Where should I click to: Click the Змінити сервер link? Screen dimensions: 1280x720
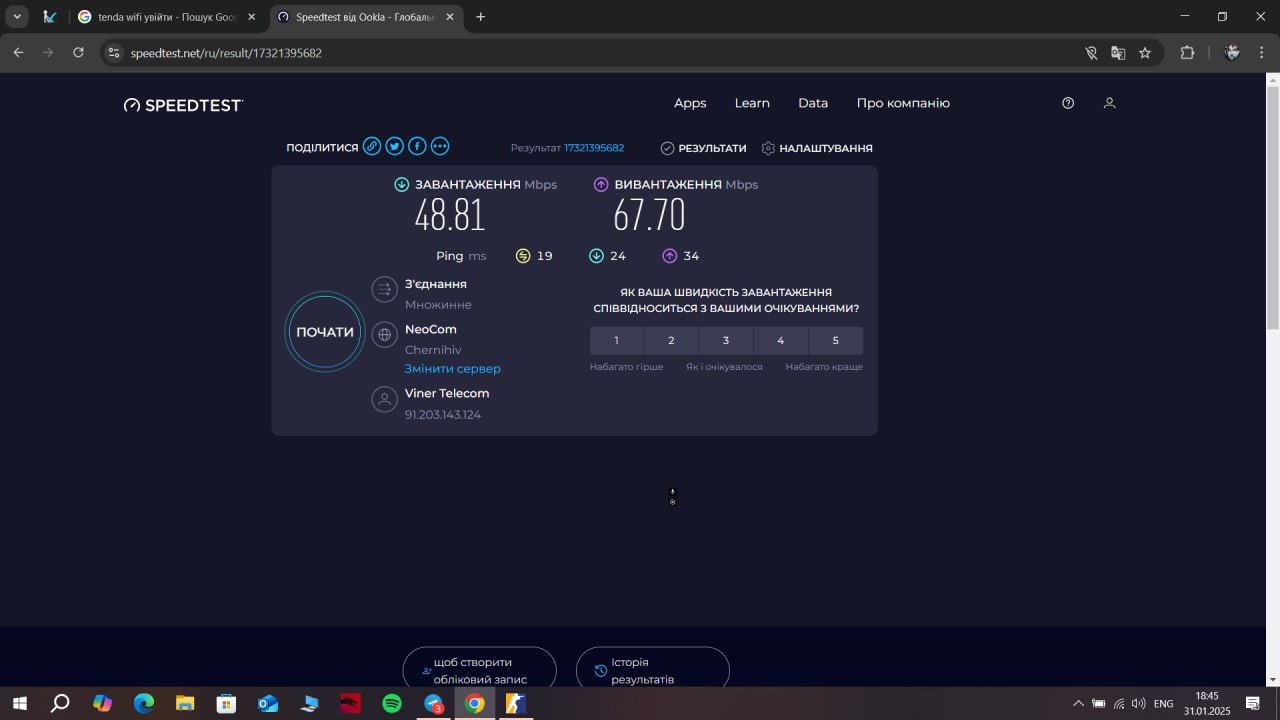[452, 368]
